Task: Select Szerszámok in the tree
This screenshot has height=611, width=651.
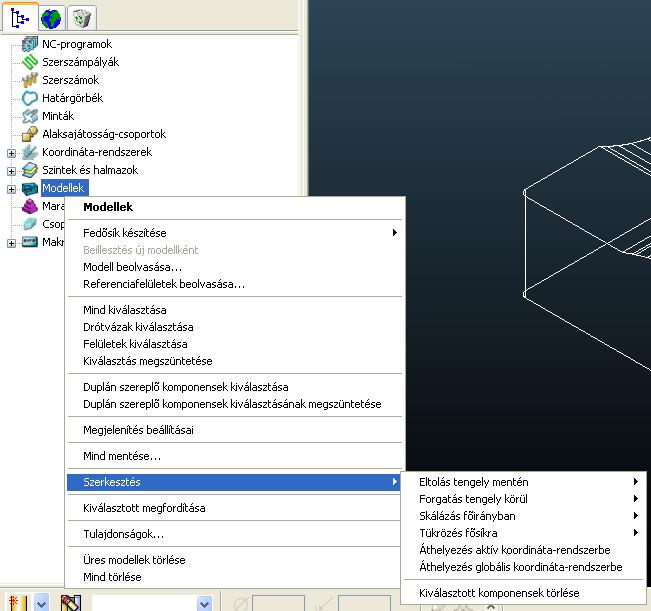Action: (x=71, y=80)
